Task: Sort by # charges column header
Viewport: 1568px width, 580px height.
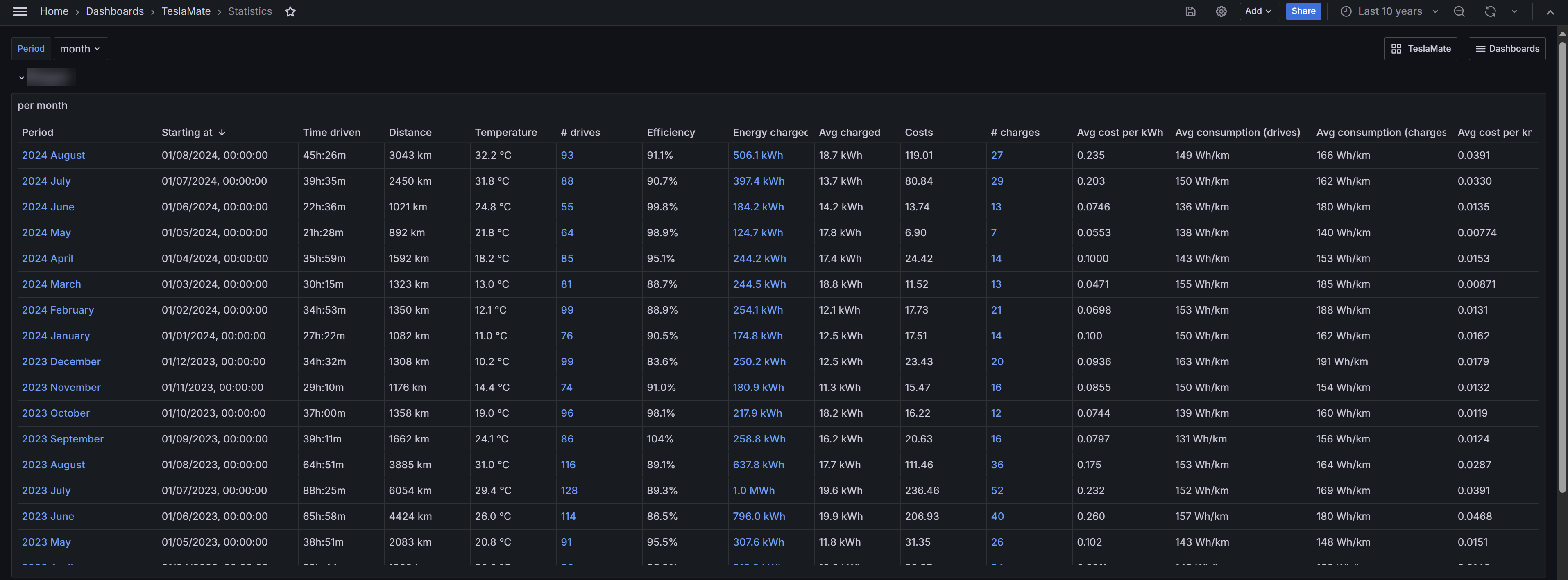Action: [1015, 132]
